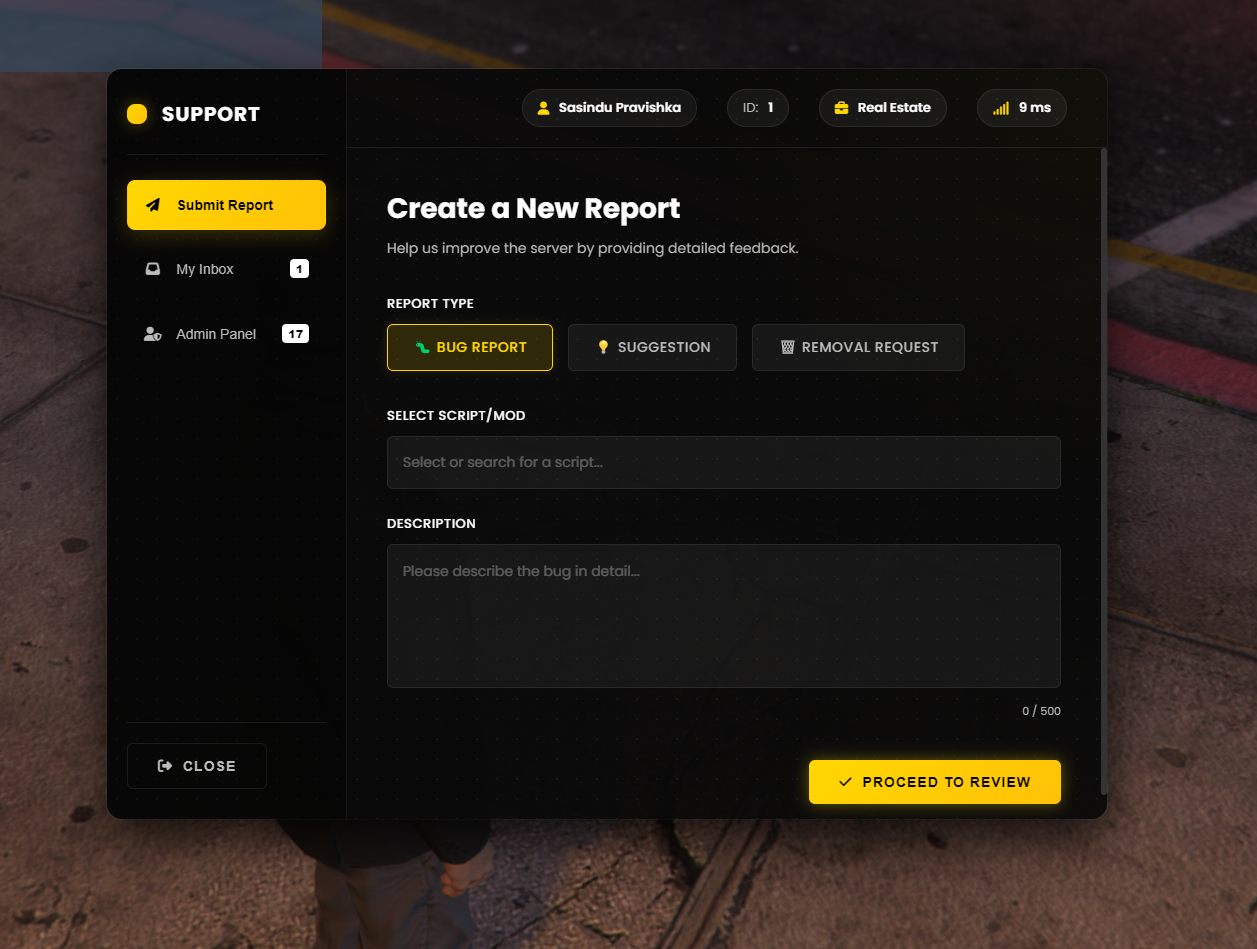Image resolution: width=1257 pixels, height=949 pixels.
Task: Click the exit arrow icon on Close
Action: pyautogui.click(x=165, y=766)
